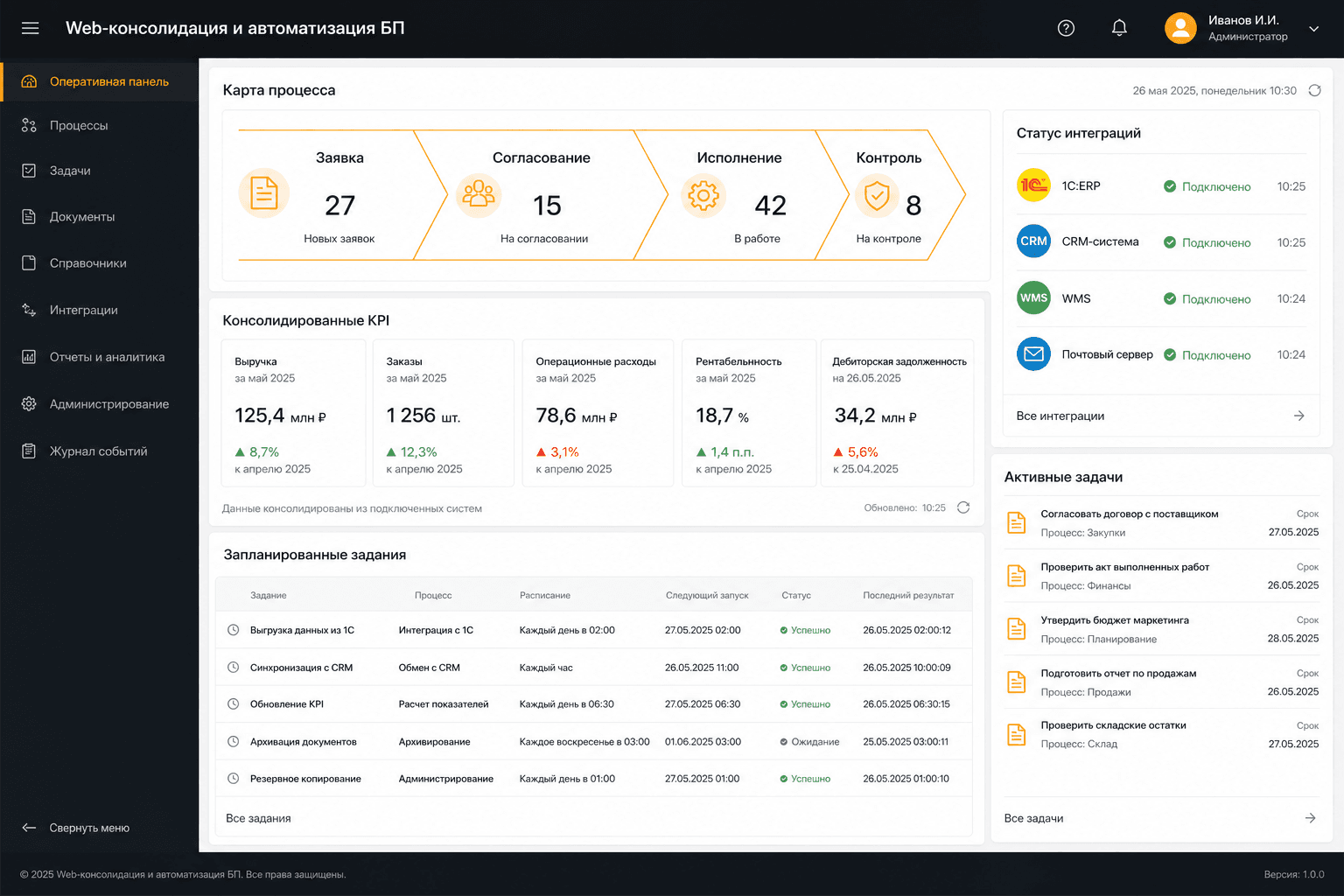Image resolution: width=1344 pixels, height=896 pixels.
Task: Refresh the process map date indicator
Action: tap(1314, 90)
